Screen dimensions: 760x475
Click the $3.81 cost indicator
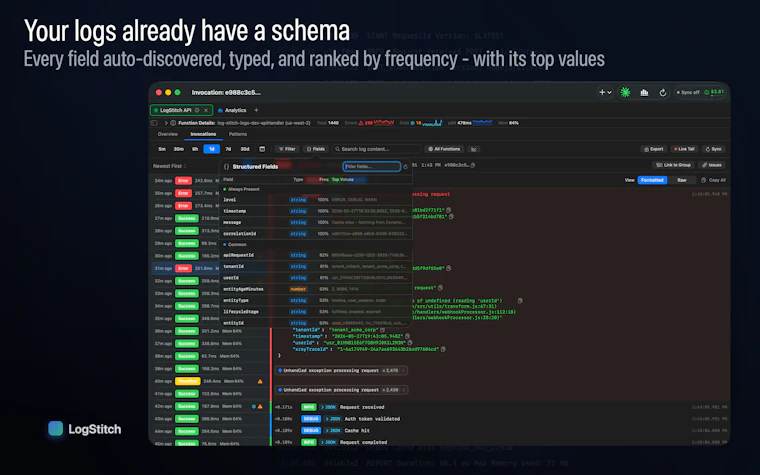coord(714,92)
